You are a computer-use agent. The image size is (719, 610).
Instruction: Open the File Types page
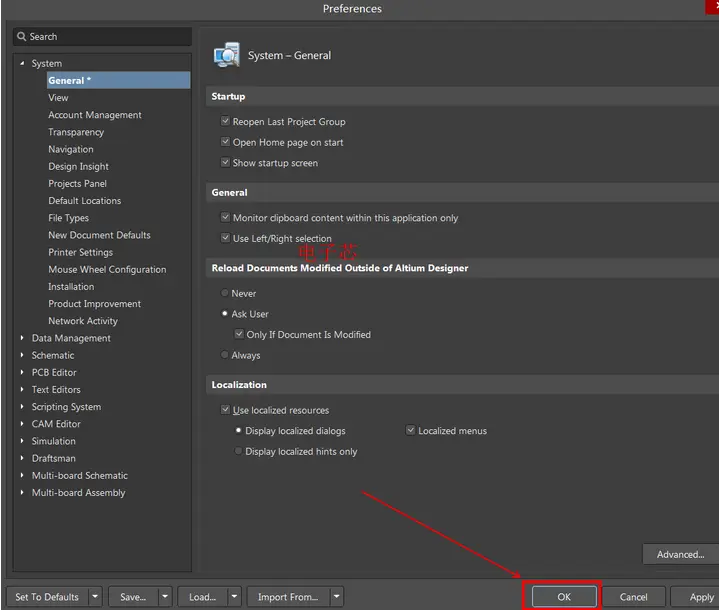69,218
